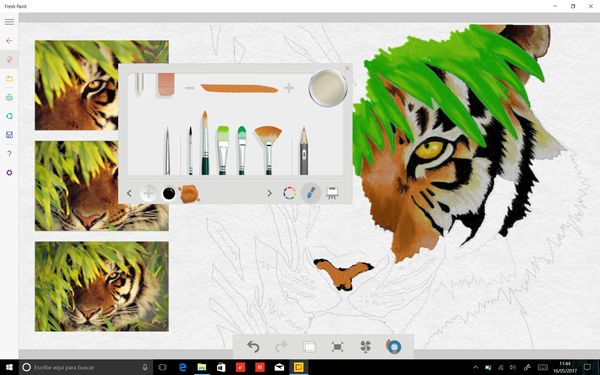The height and width of the screenshot is (375, 600).
Task: Select the palette knife tool
Action: [139, 84]
